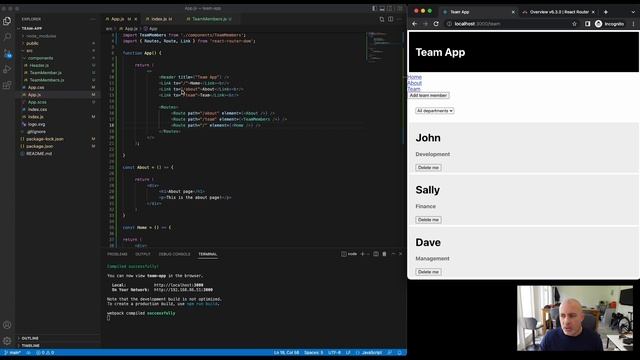Expand the public folder
Screen dimensions: 640x360
(x=57, y=43)
